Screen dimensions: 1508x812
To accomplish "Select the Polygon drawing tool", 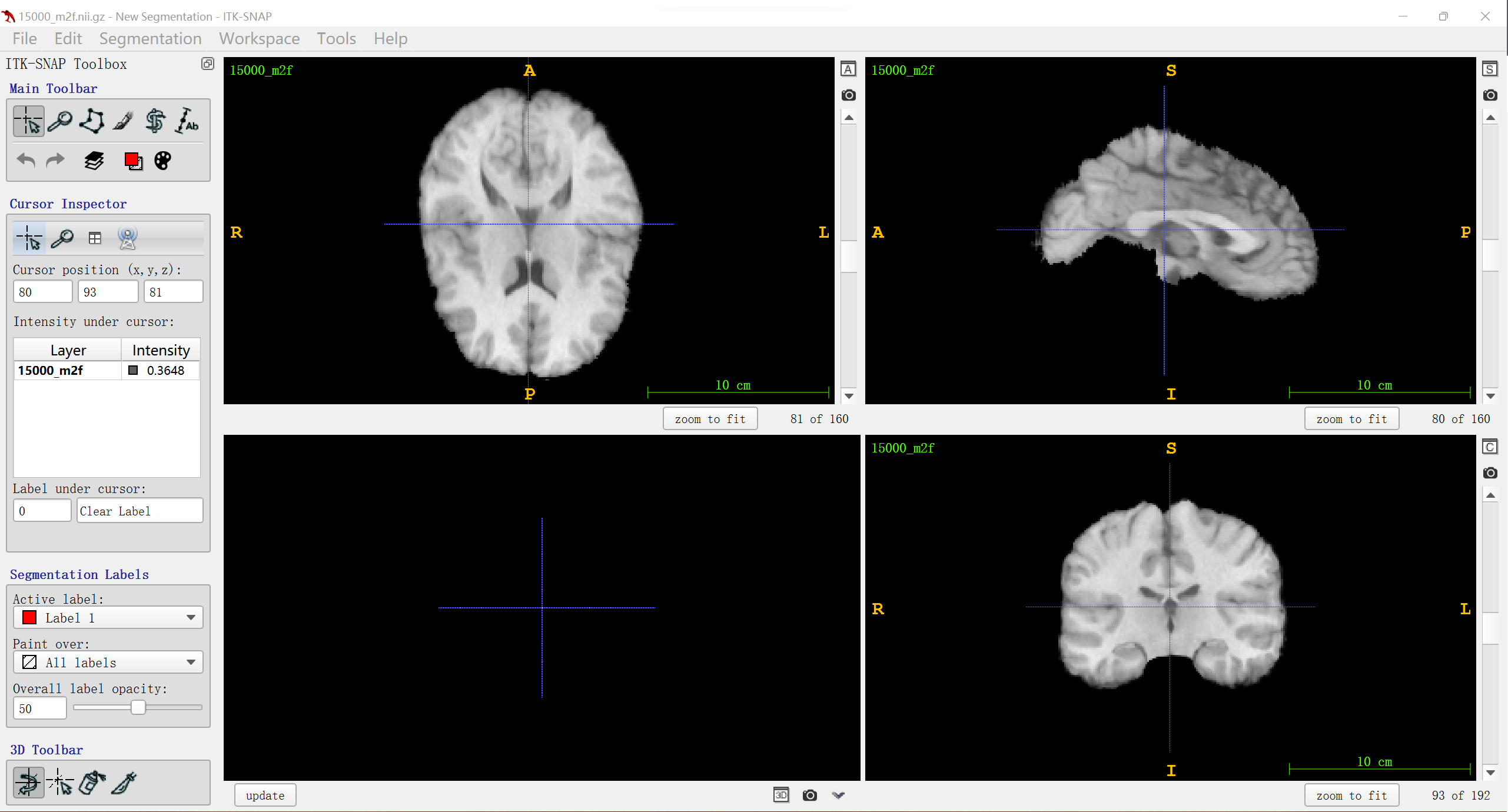I will pyautogui.click(x=92, y=121).
